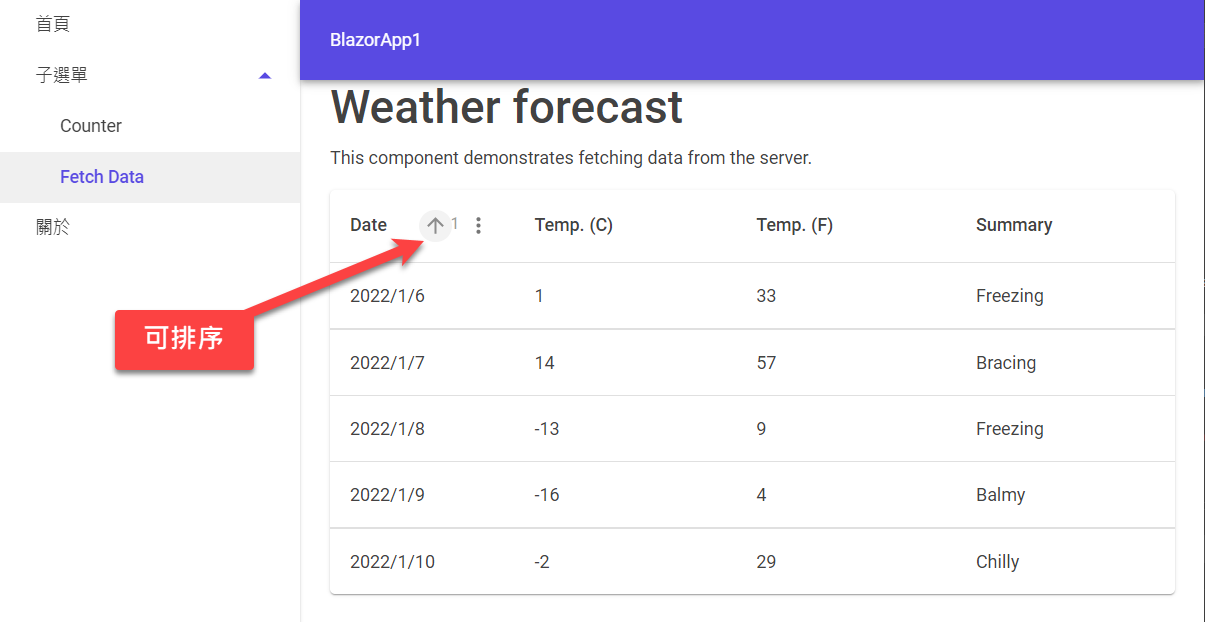Click the Date column sort arrow icon
This screenshot has width=1205, height=622.
[x=435, y=226]
